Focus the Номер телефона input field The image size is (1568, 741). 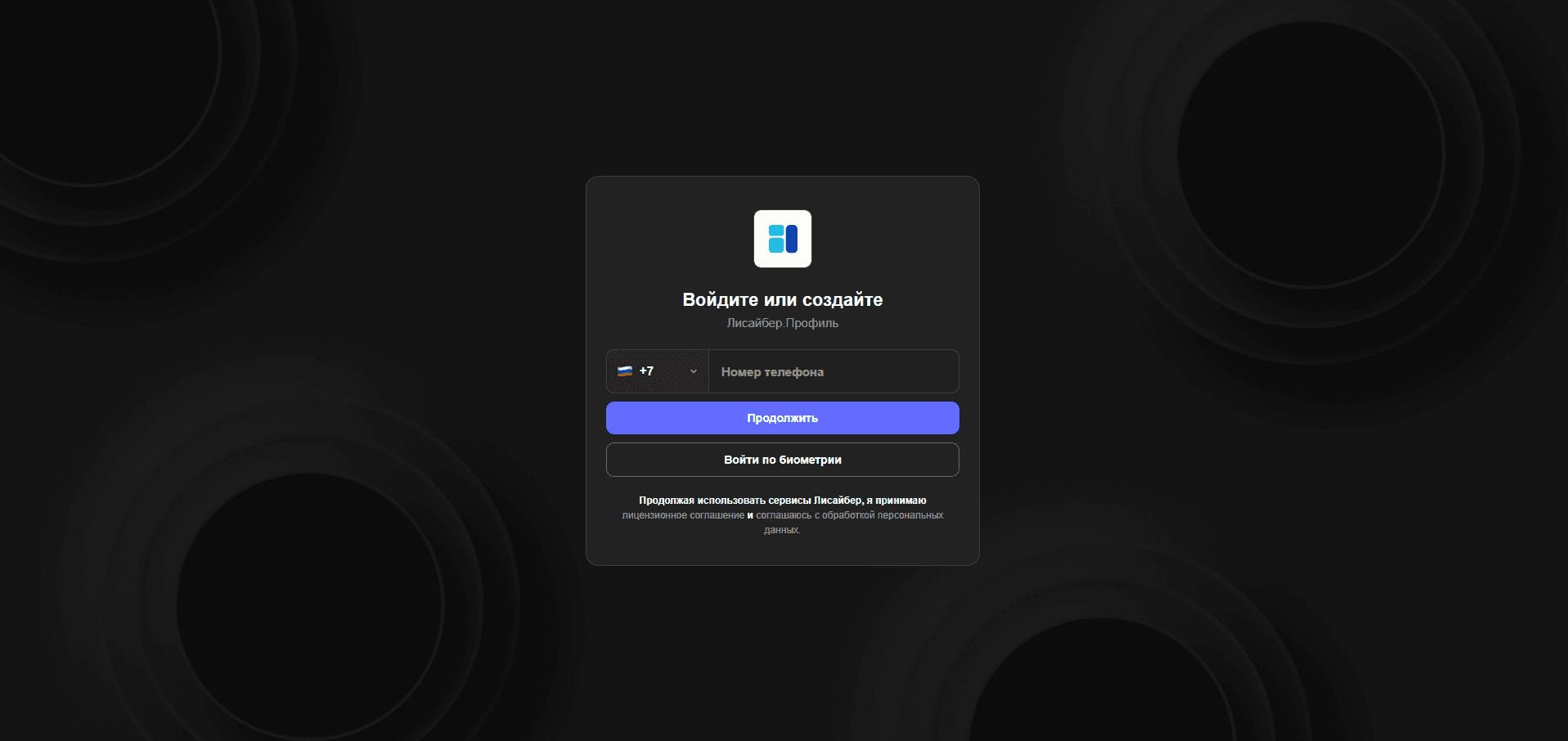(833, 371)
